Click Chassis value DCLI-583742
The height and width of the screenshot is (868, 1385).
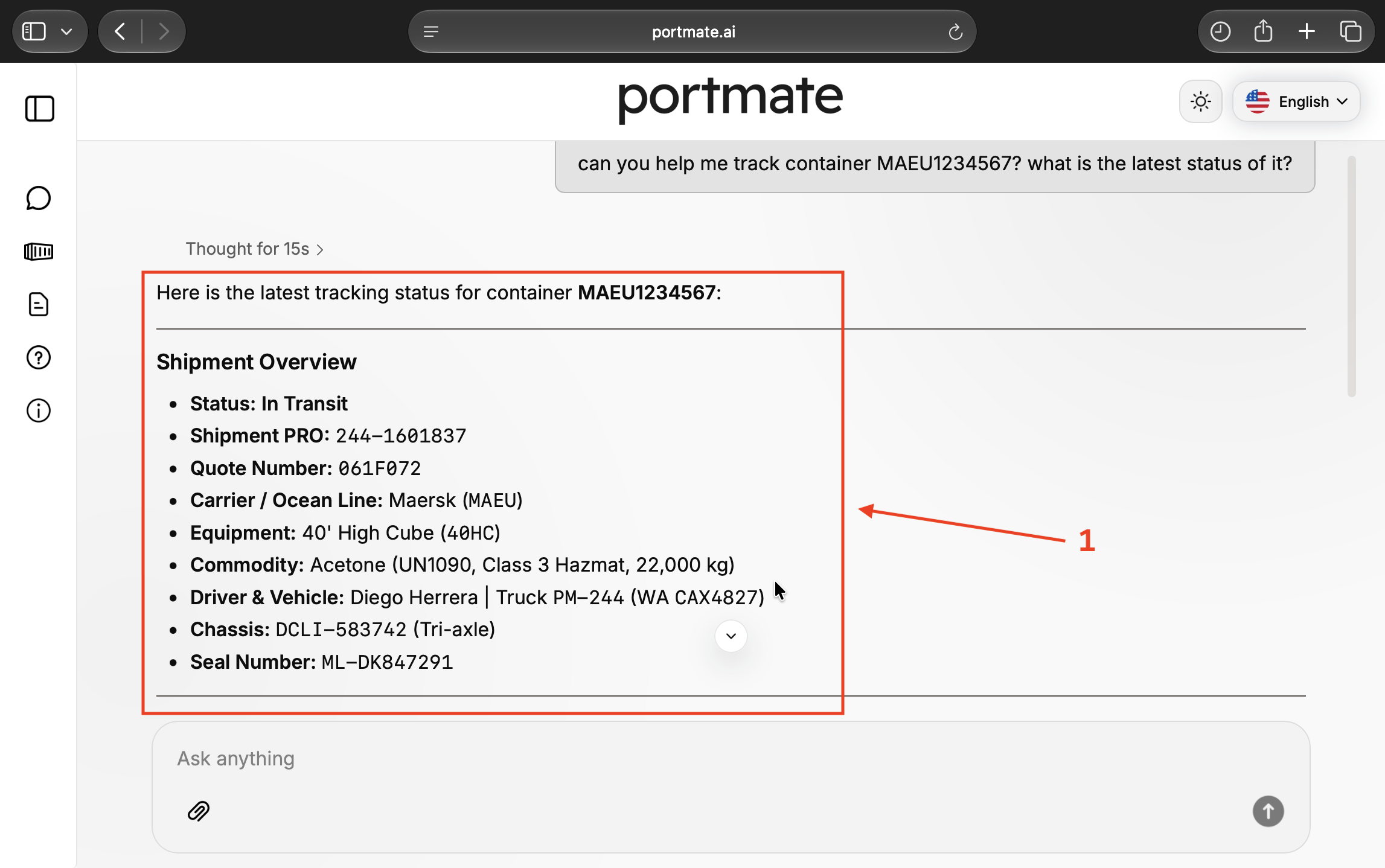(341, 630)
